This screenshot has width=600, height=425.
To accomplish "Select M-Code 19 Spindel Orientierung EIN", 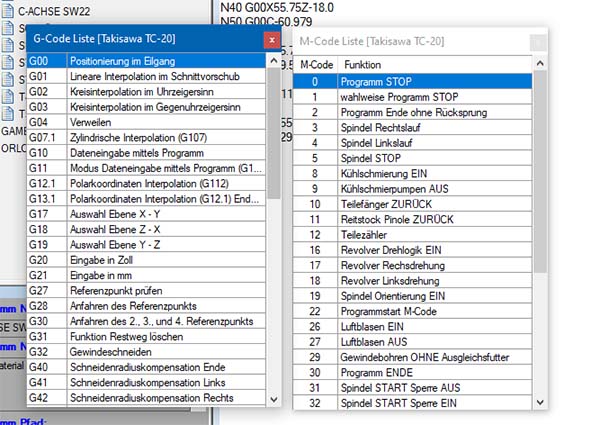I will point(412,296).
